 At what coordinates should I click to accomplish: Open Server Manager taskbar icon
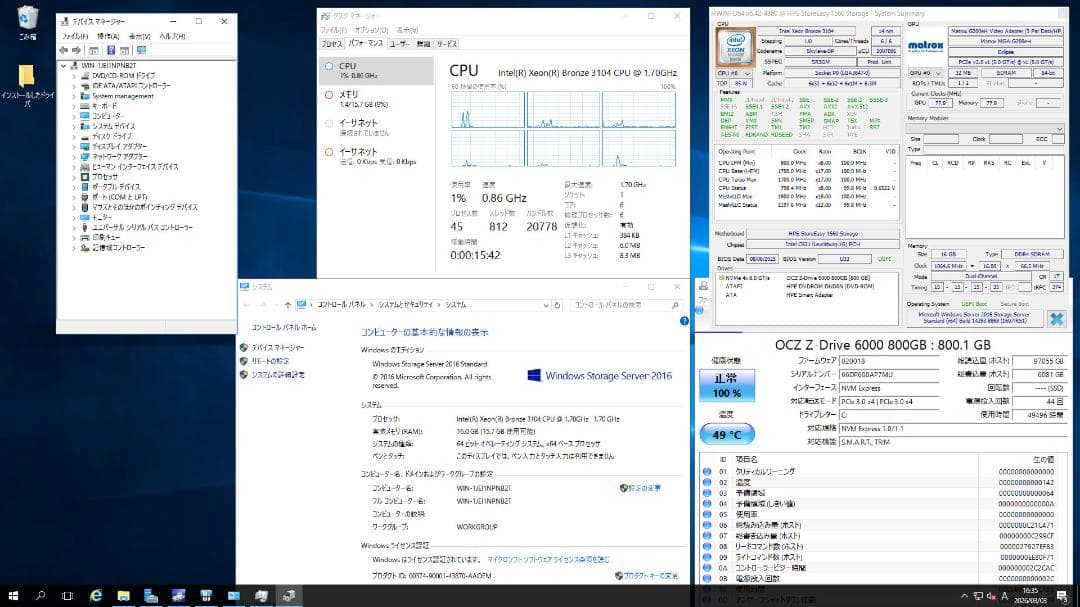(151, 595)
